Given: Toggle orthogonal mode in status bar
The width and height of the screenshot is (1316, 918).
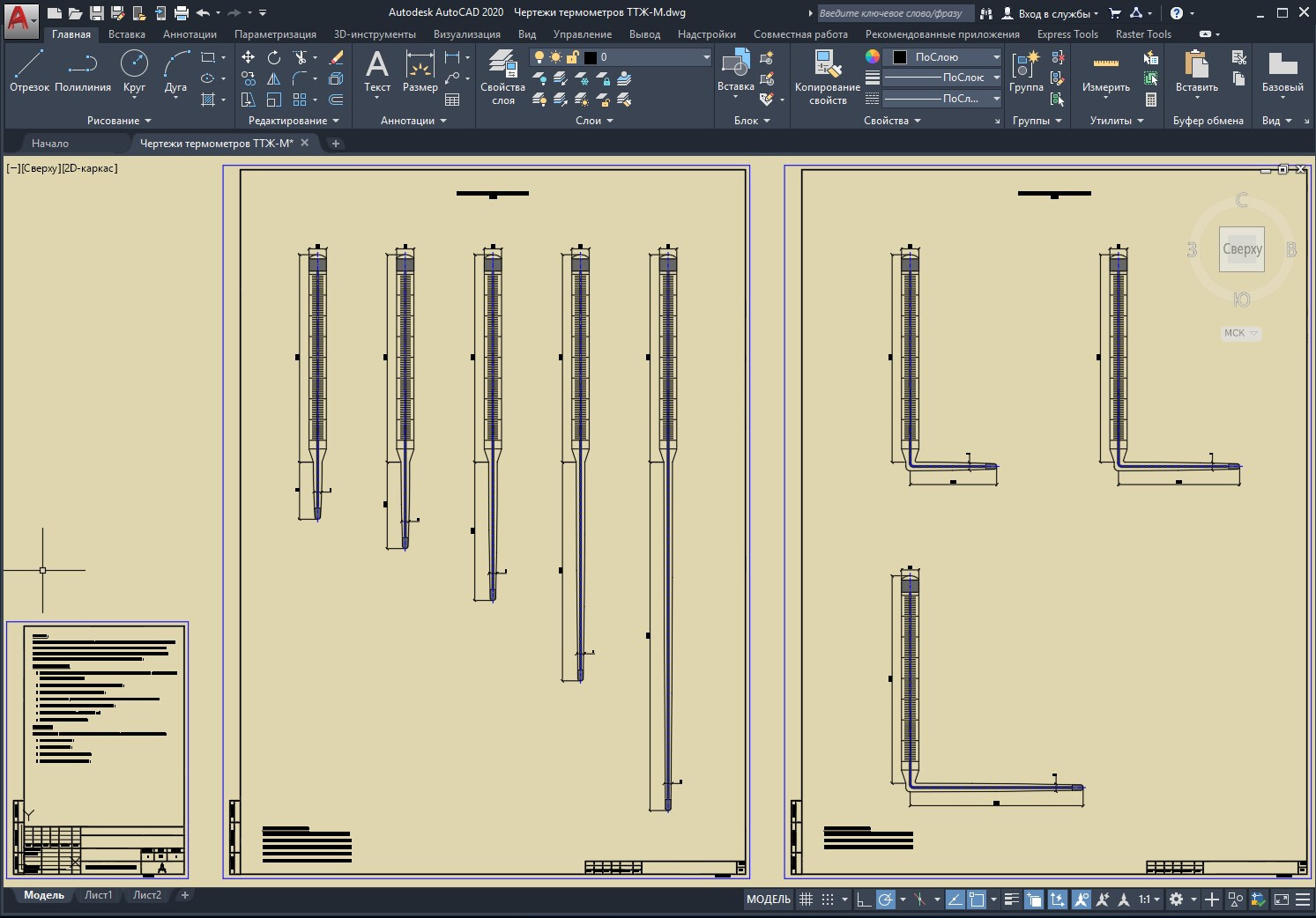Looking at the screenshot, I should [864, 899].
